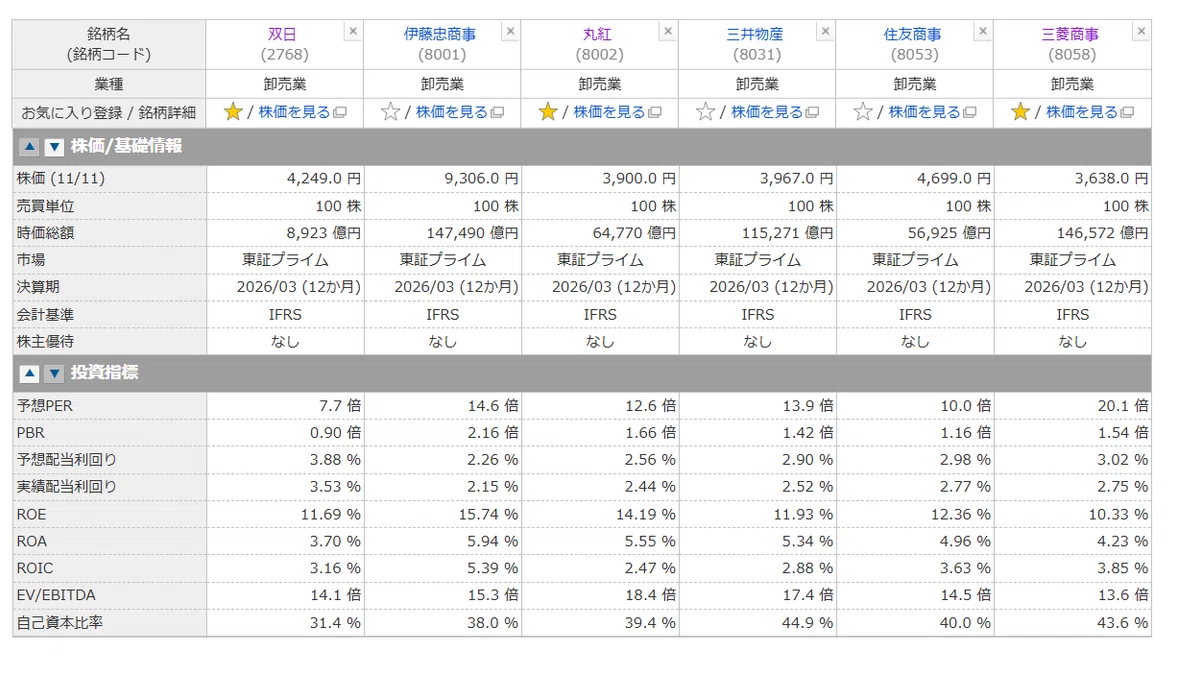Screen dimensions: 1200x675
Task: Click the 双日 company name link
Action: point(284,35)
